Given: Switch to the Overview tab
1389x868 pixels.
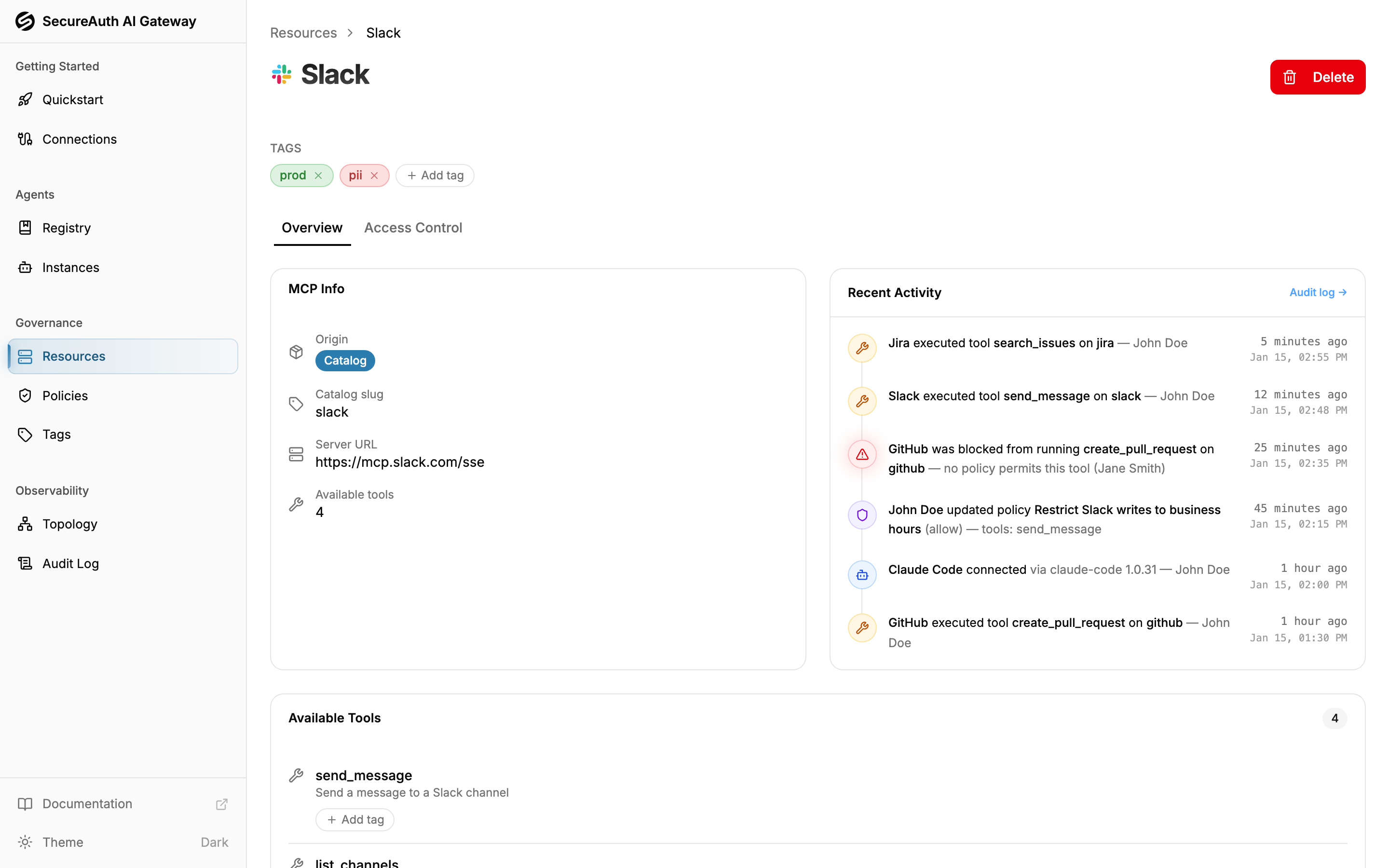Looking at the screenshot, I should (x=312, y=228).
